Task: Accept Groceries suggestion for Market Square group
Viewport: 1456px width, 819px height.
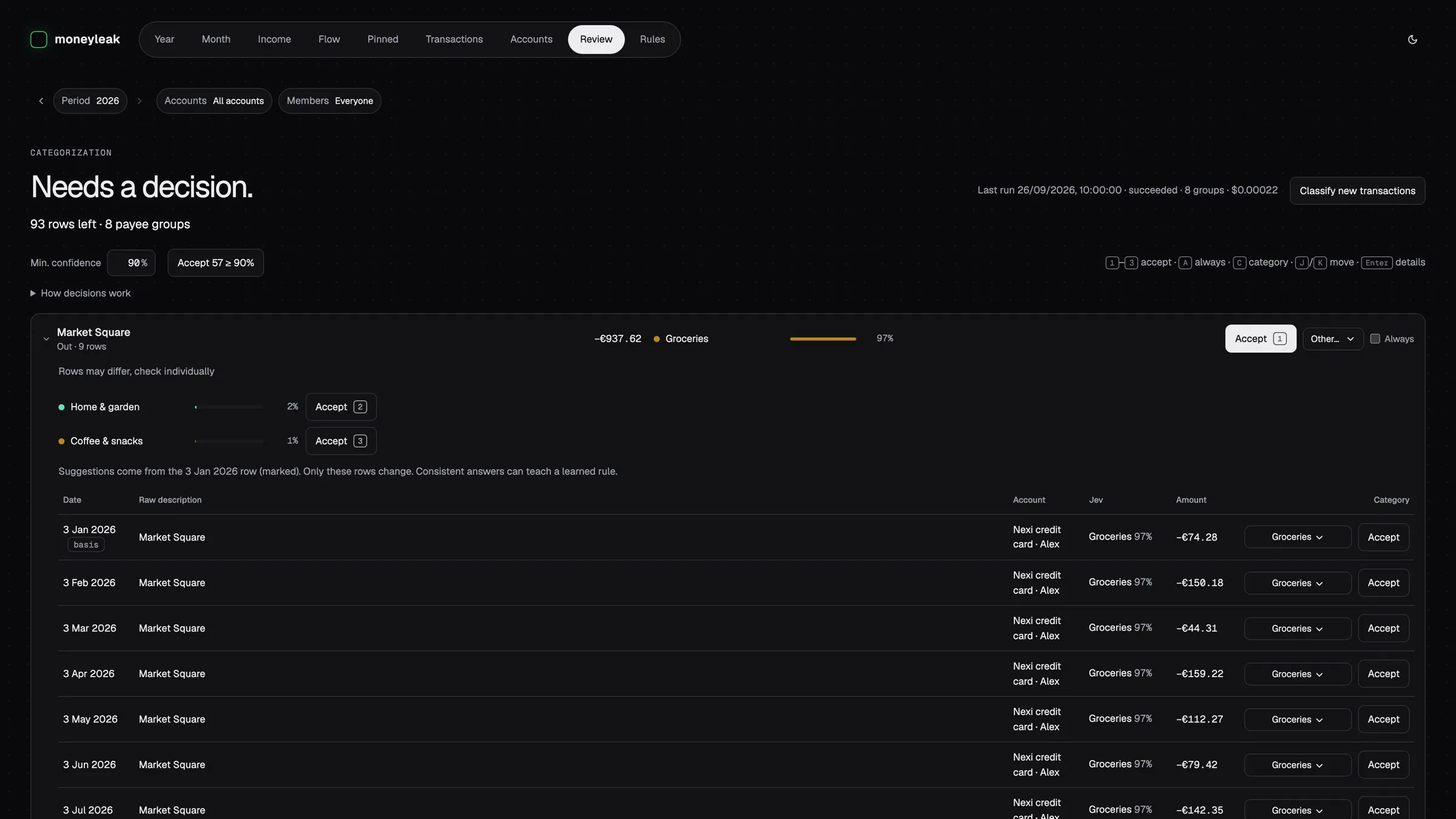Action: (1261, 339)
